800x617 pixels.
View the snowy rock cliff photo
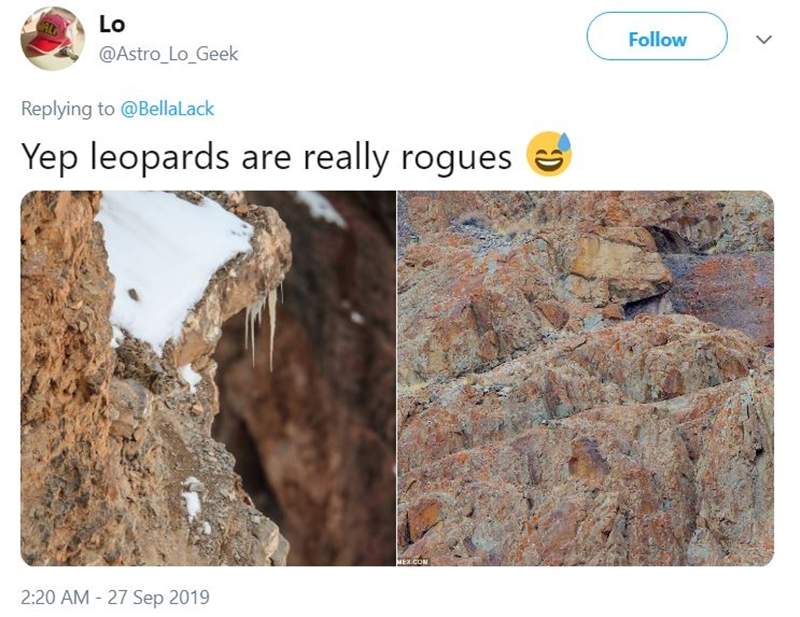pos(208,378)
